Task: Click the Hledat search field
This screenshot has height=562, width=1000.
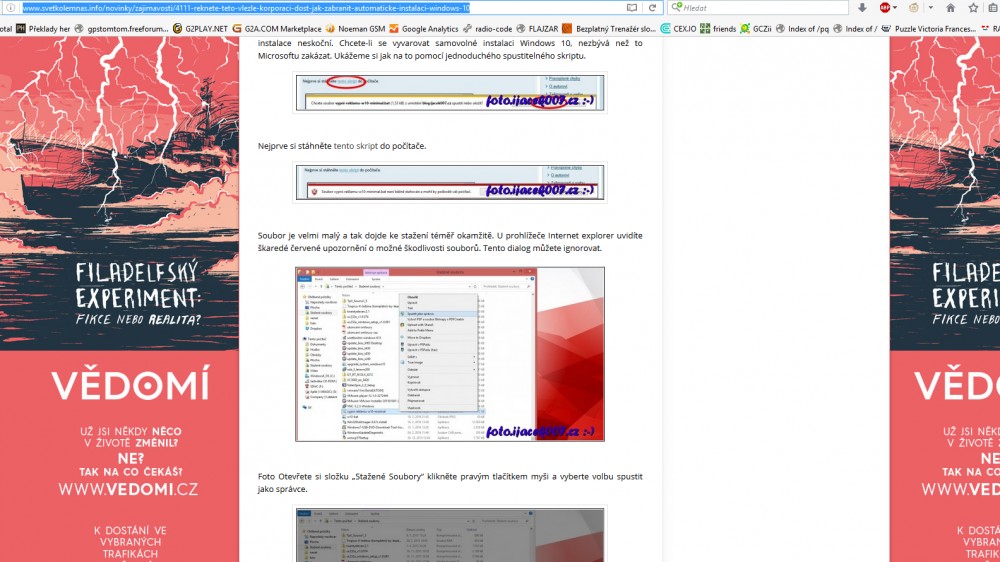Action: click(760, 8)
